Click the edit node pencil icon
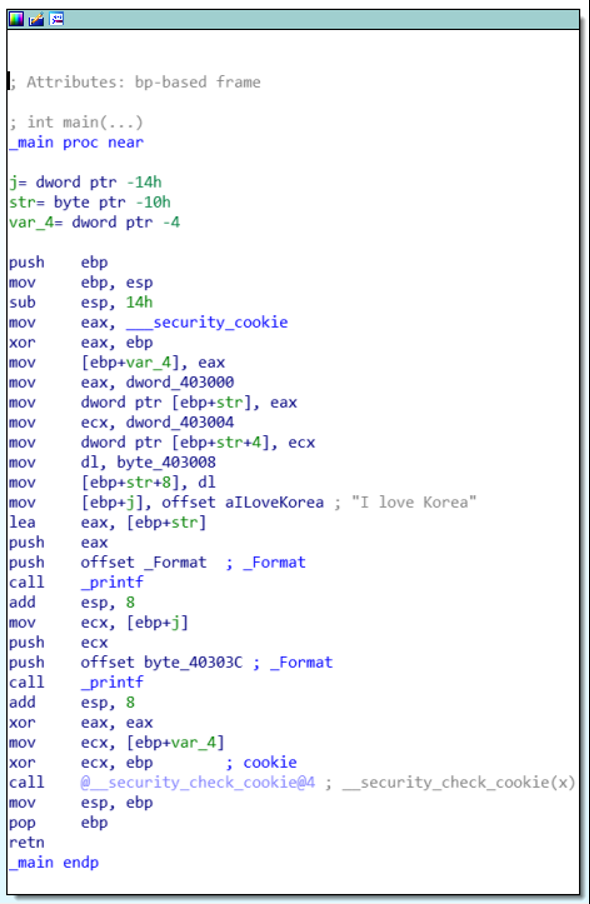This screenshot has height=904, width=590. (36, 19)
